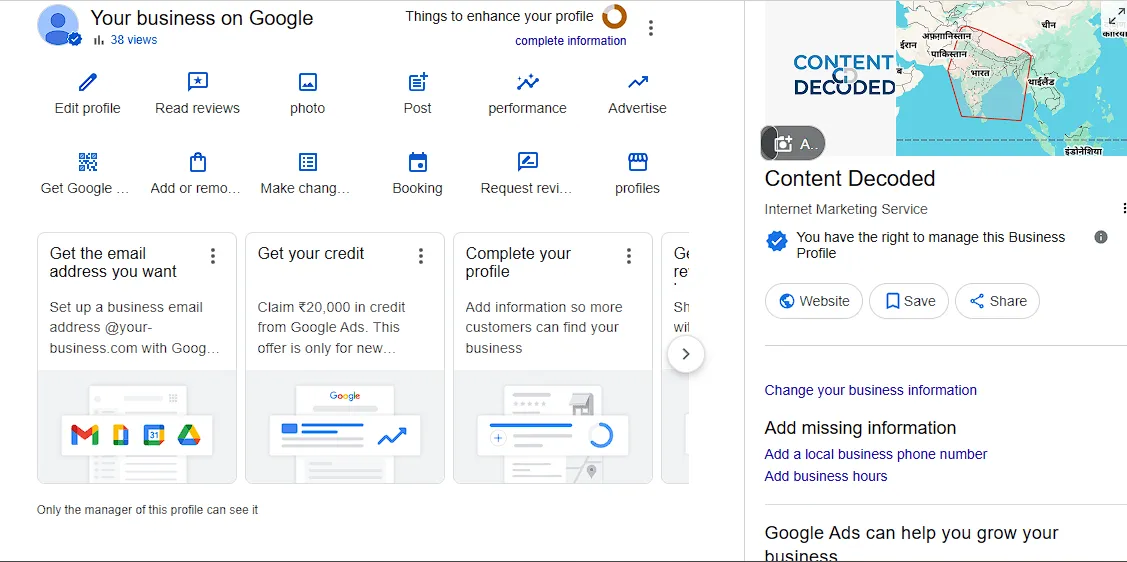
Task: Open the Complete your profile card
Action: 553,358
